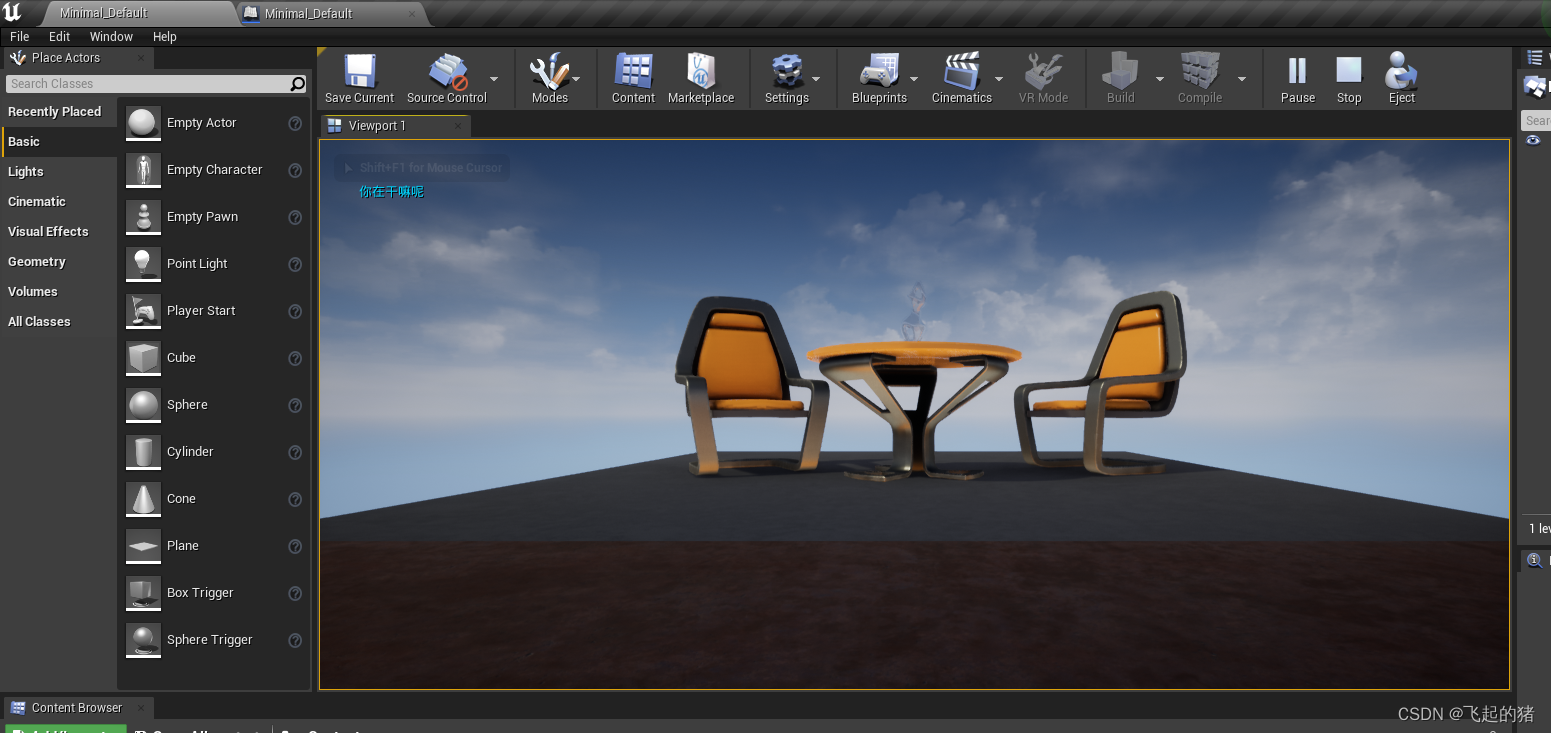Click the Search Classes input field
Viewport: 1551px width, 733px height.
click(x=156, y=84)
